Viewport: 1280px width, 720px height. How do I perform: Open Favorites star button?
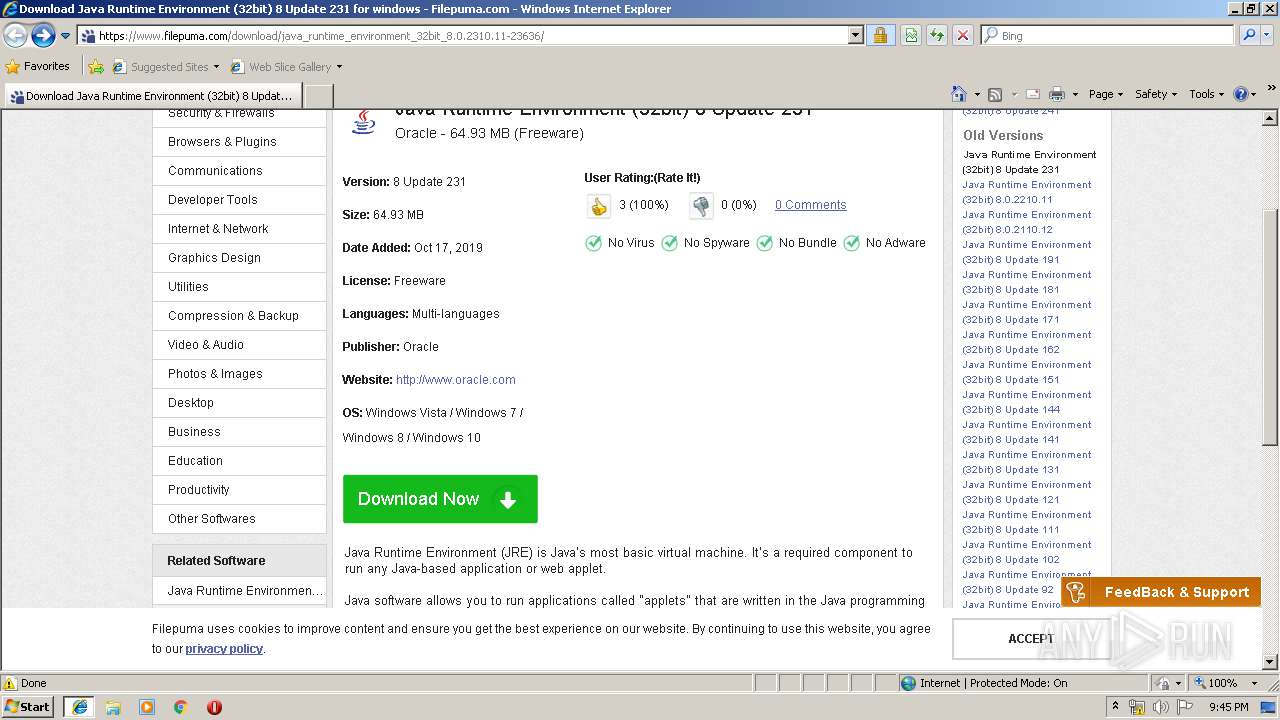tap(37, 66)
